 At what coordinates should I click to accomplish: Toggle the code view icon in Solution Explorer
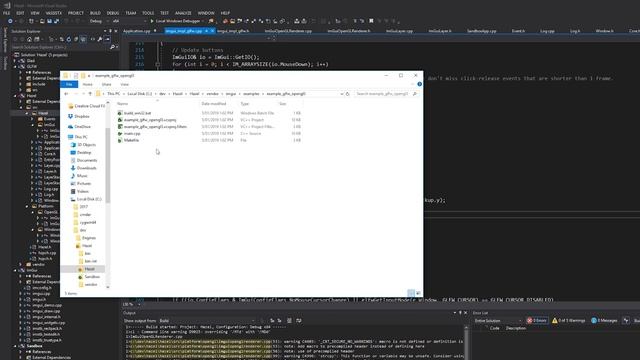pyautogui.click(x=93, y=39)
